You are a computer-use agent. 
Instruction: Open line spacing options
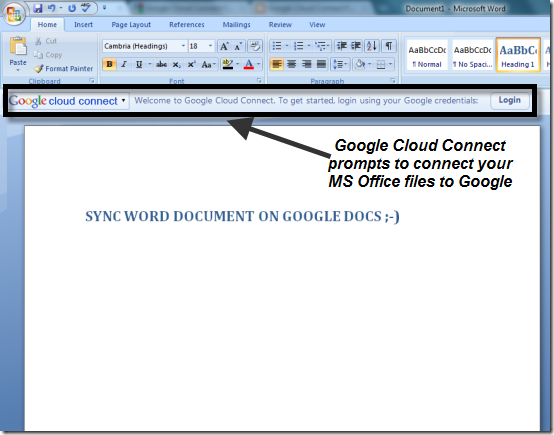point(340,64)
